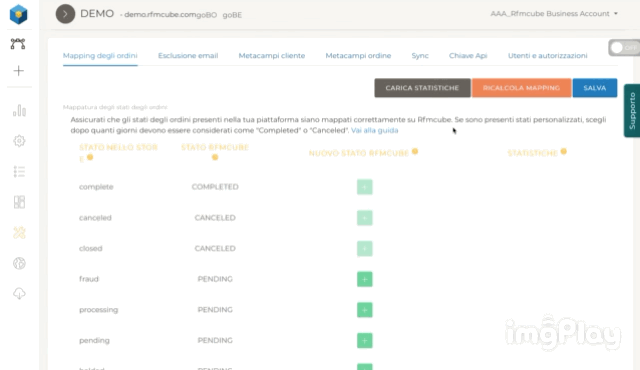Add new state for closed row
This screenshot has width=640, height=370.
point(364,248)
